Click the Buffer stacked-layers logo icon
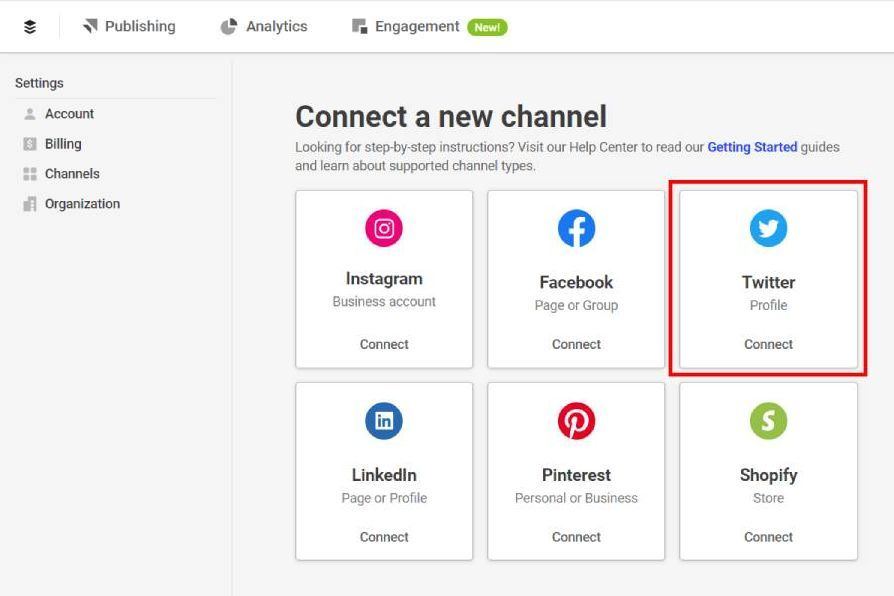 coord(30,27)
